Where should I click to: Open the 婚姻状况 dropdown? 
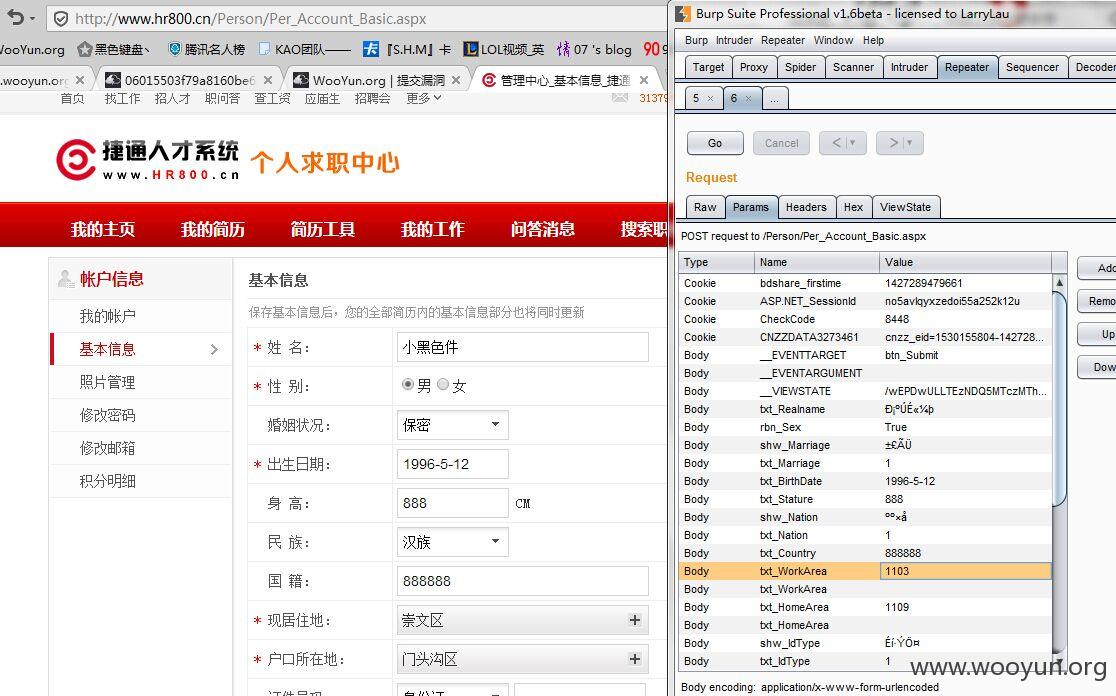coord(452,425)
